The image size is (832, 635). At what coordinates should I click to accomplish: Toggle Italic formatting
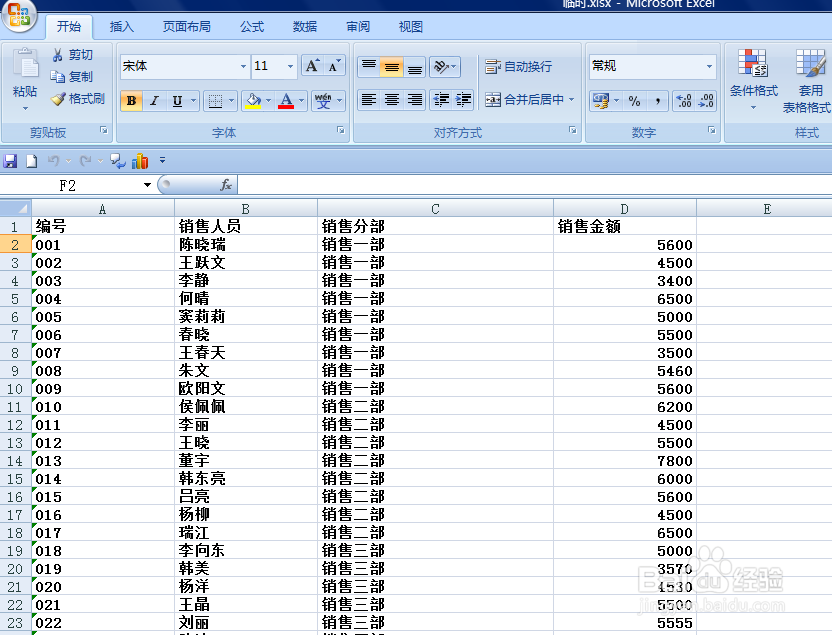[154, 100]
